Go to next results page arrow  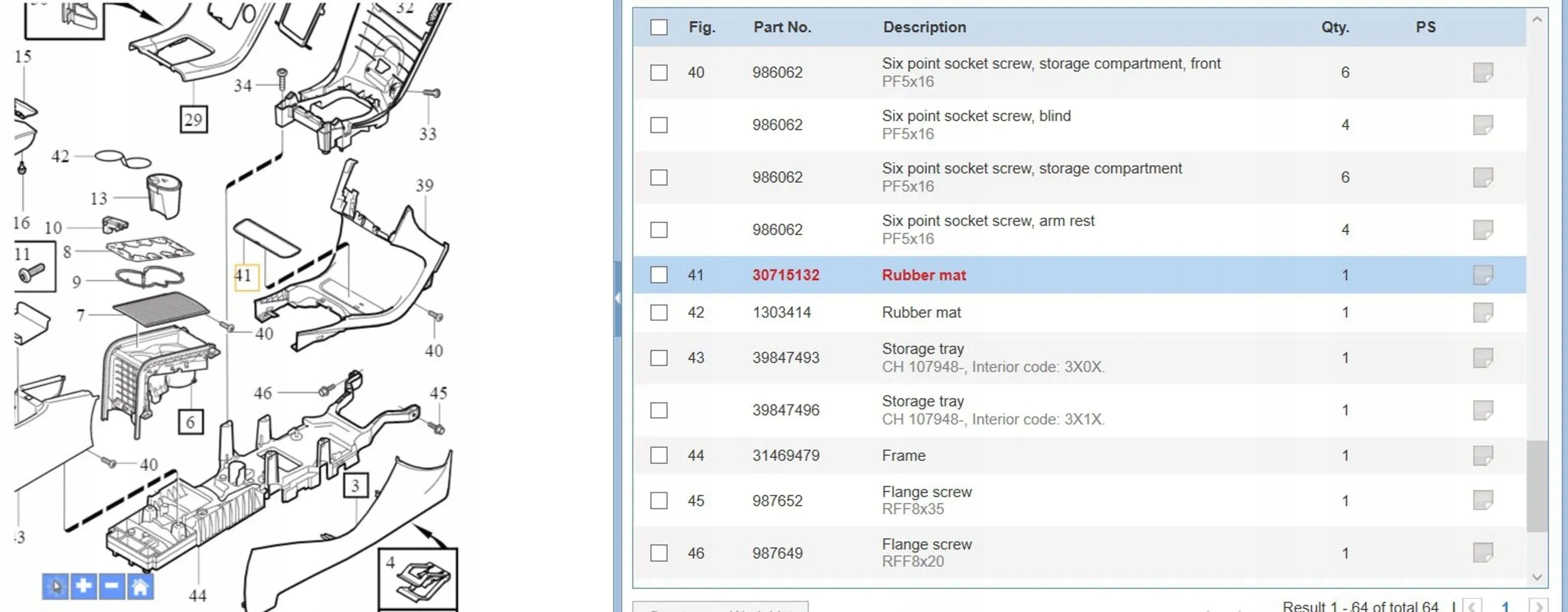coord(1538,606)
